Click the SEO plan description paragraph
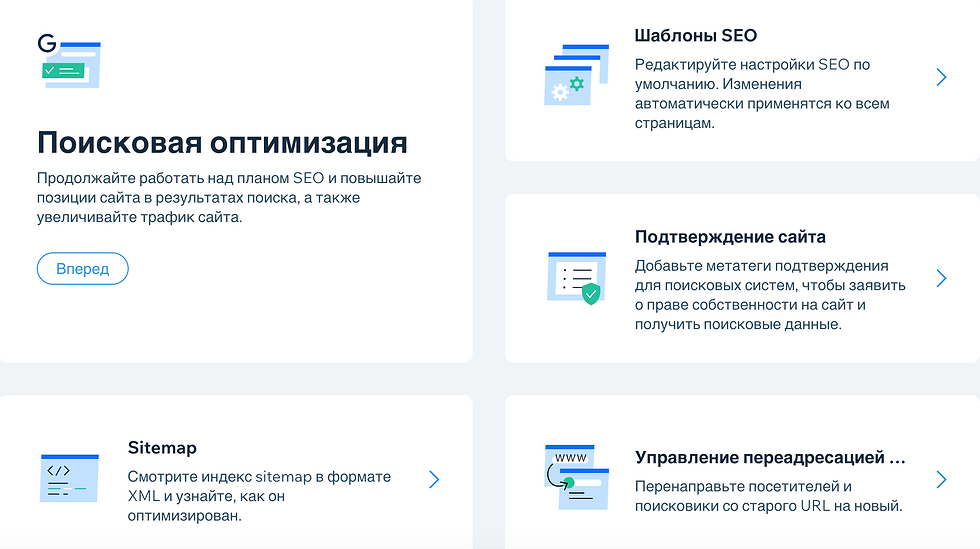The image size is (980, 549). (229, 198)
